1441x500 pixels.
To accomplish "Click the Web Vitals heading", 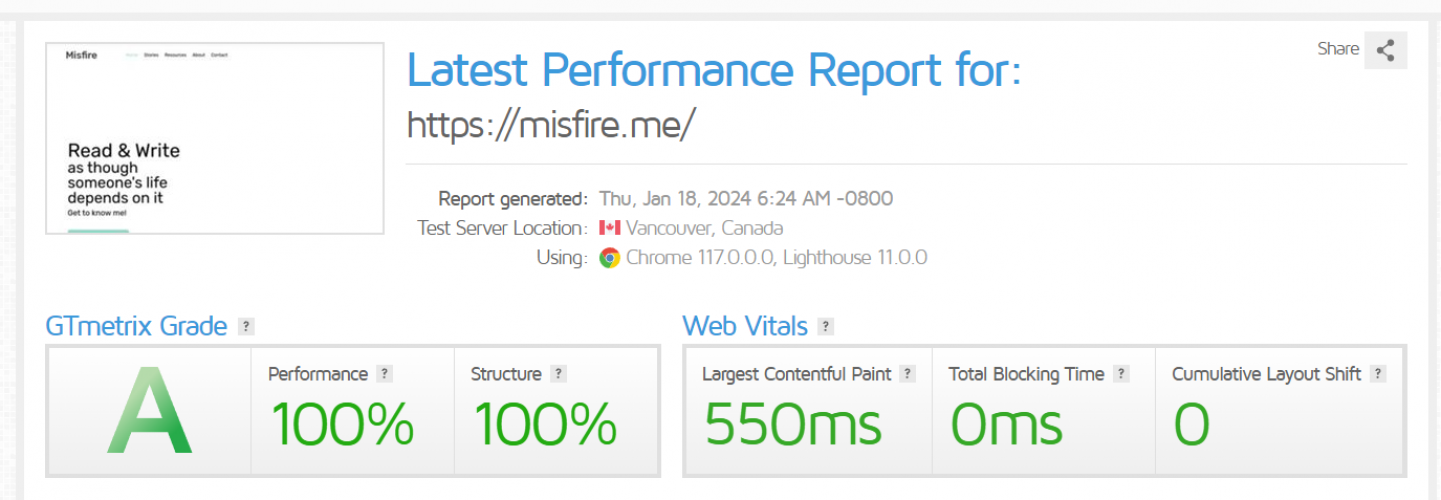I will (744, 326).
